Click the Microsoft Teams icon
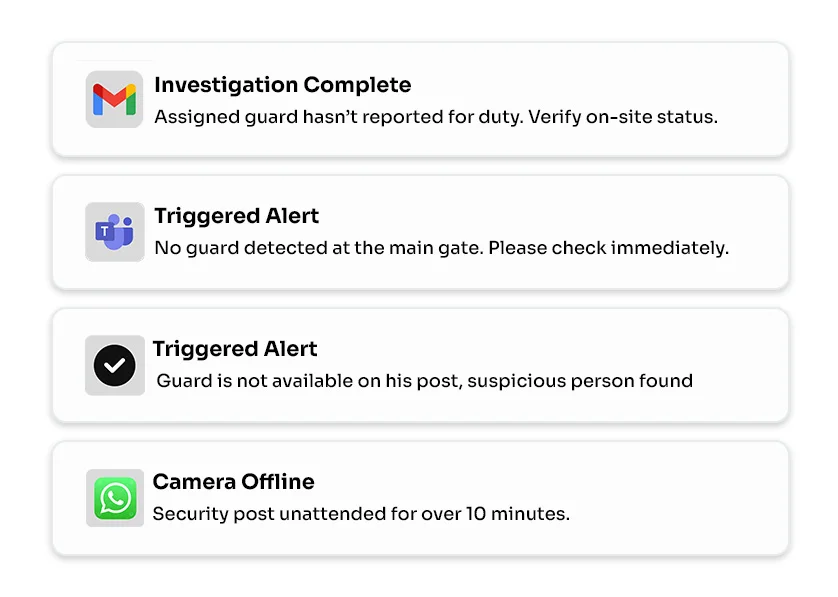The height and width of the screenshot is (597, 838). [114, 232]
